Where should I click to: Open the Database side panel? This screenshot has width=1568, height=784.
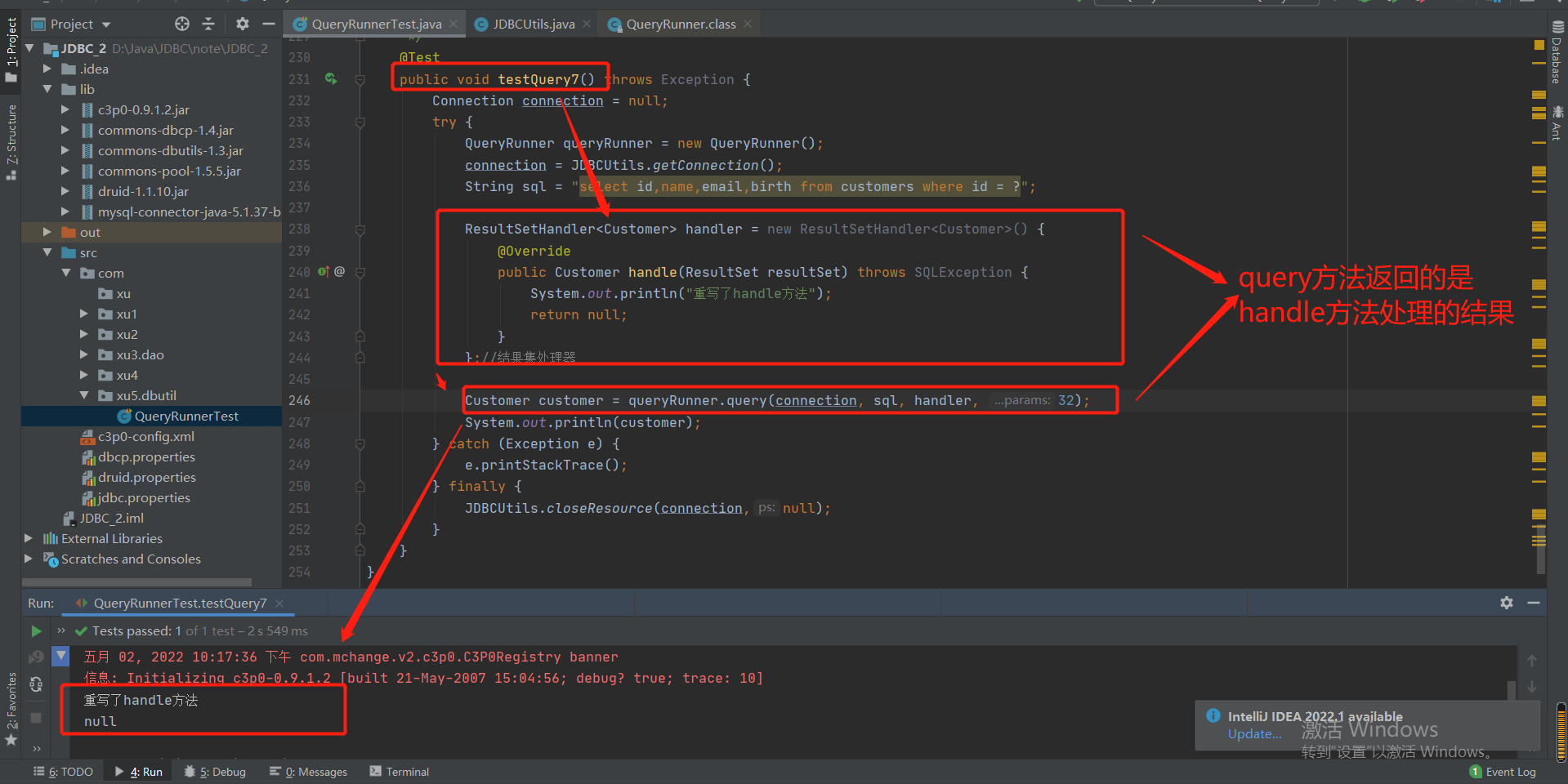[1556, 53]
